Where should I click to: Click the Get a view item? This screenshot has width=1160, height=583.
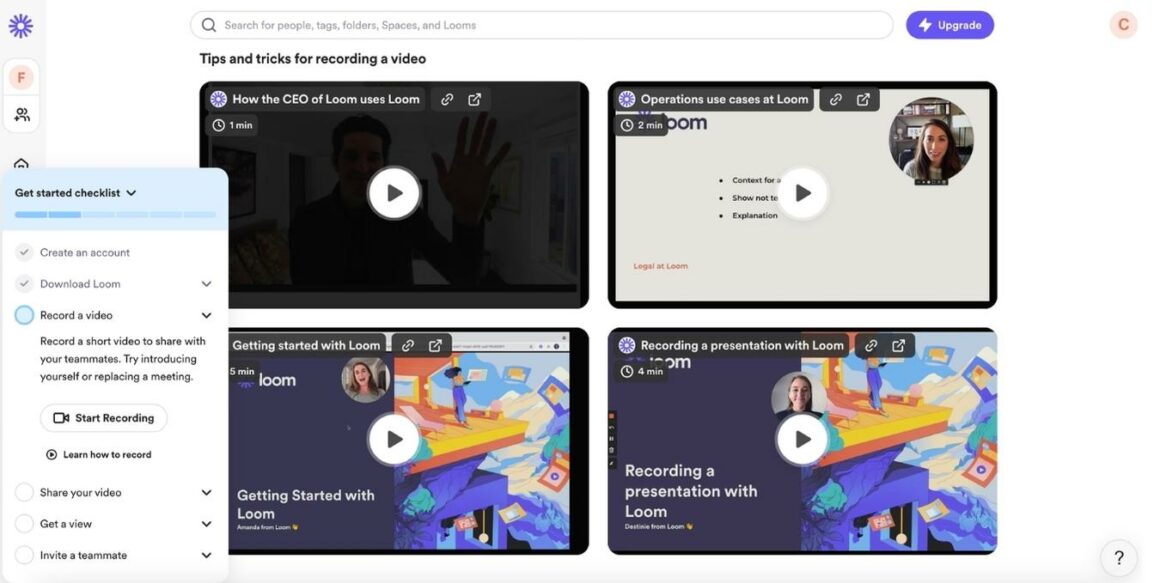(x=66, y=524)
